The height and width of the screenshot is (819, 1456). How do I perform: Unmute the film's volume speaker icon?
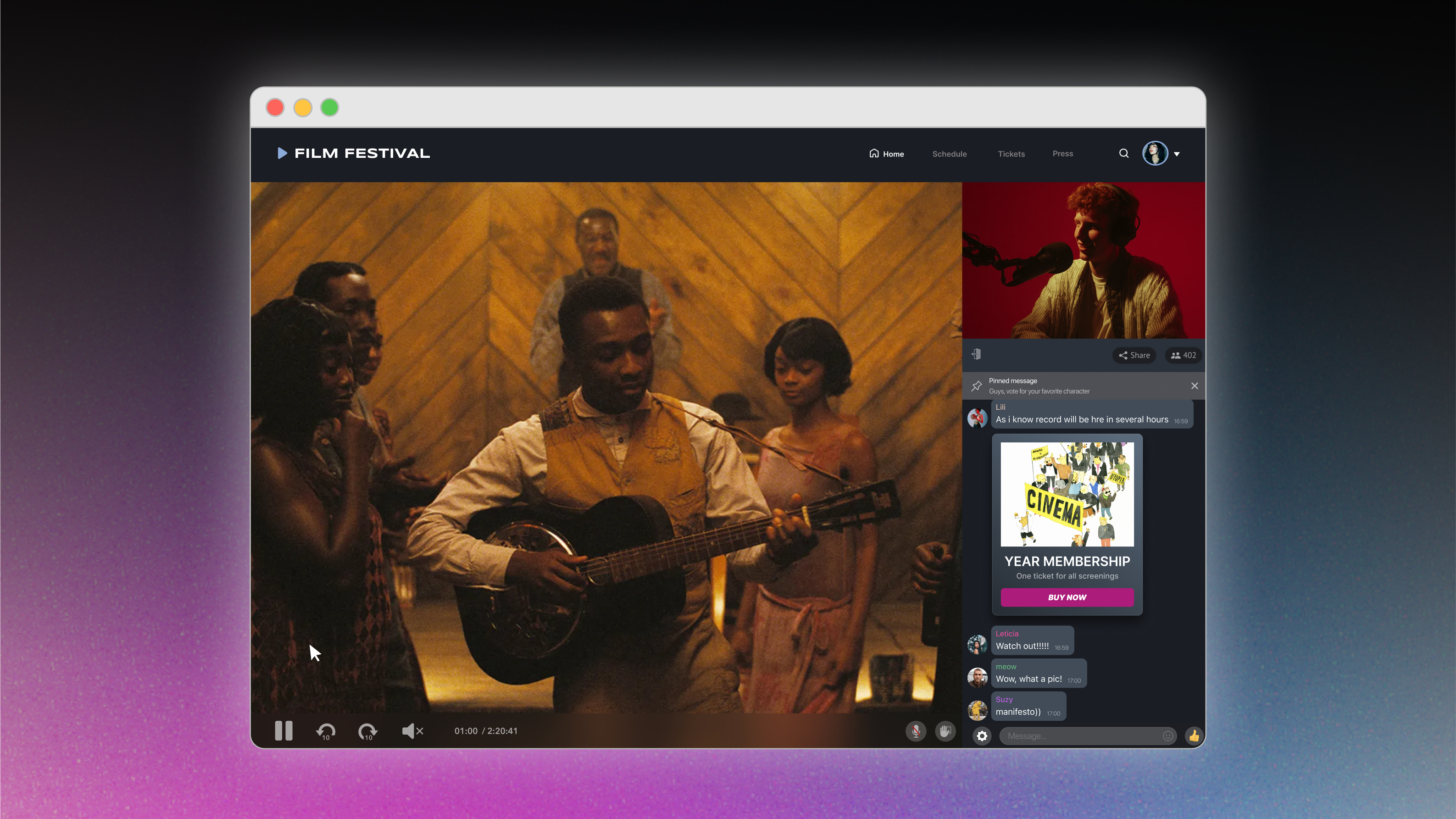tap(412, 731)
